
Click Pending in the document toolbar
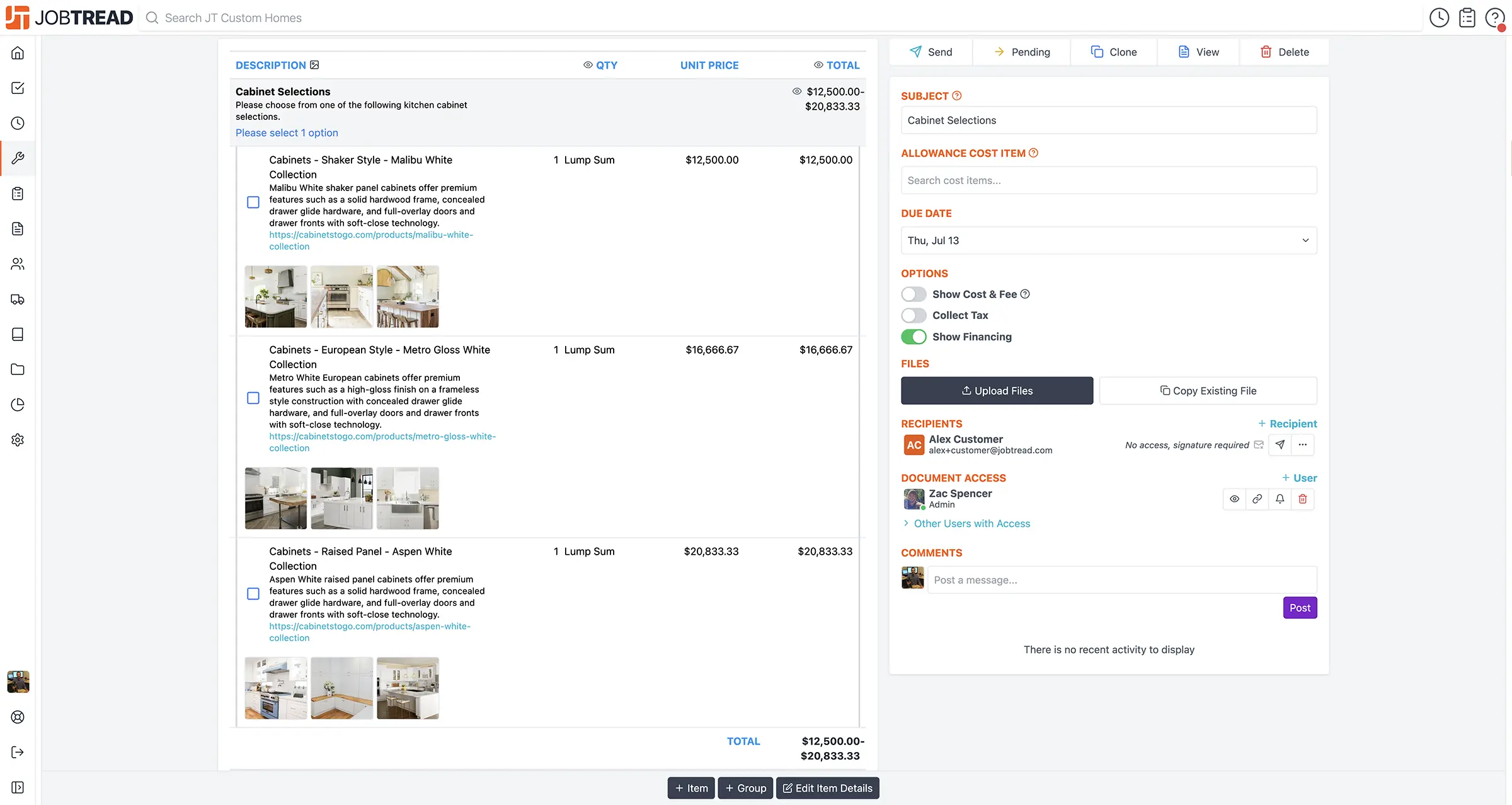click(1021, 52)
